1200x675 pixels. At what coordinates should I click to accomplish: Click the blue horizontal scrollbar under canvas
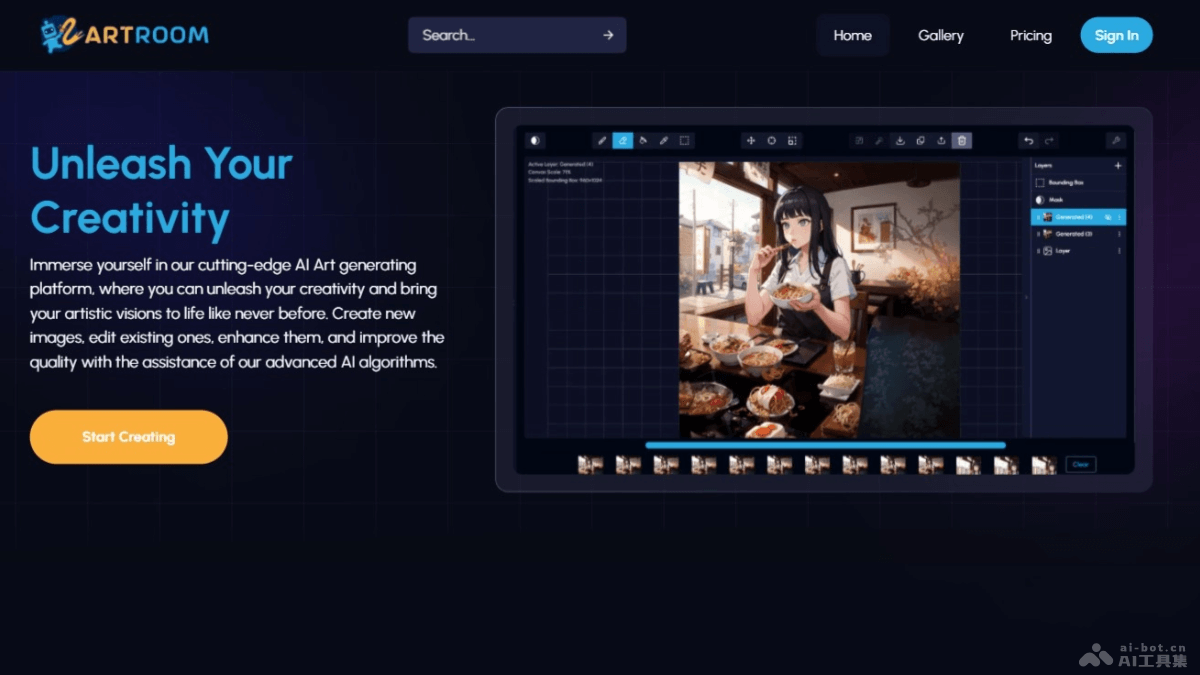[825, 445]
